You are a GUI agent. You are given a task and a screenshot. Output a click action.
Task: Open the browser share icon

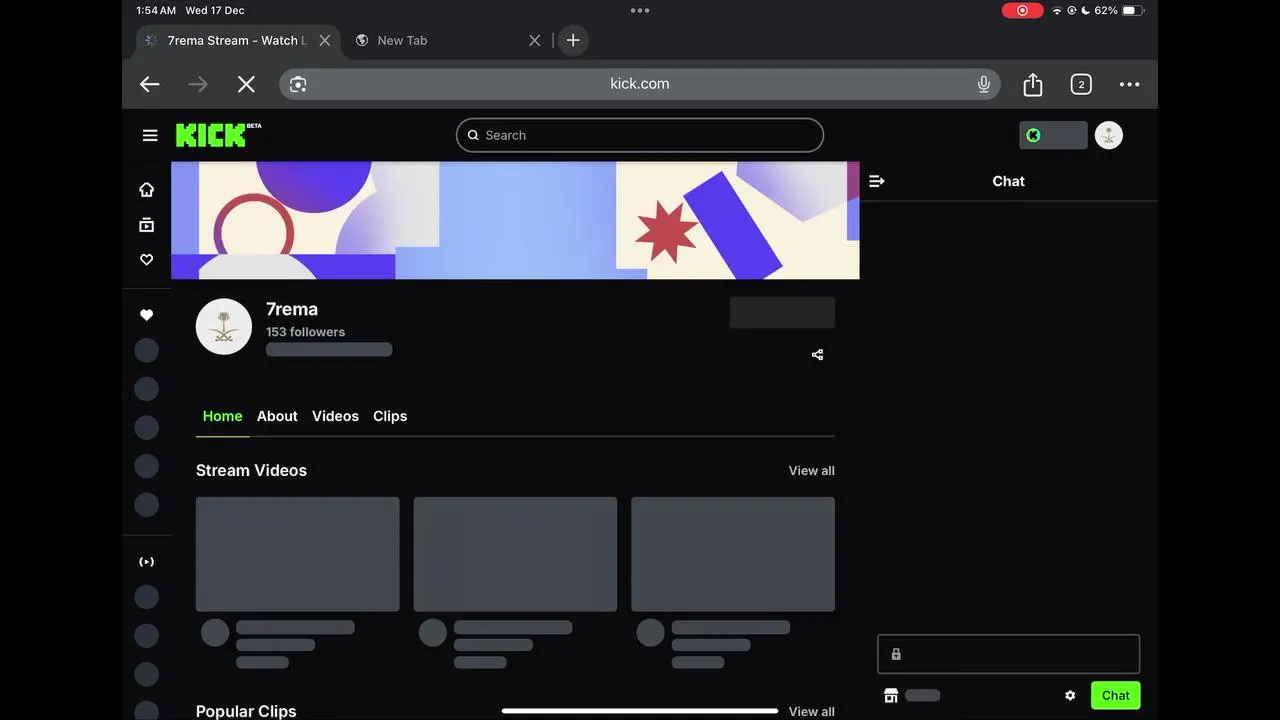coord(1033,84)
